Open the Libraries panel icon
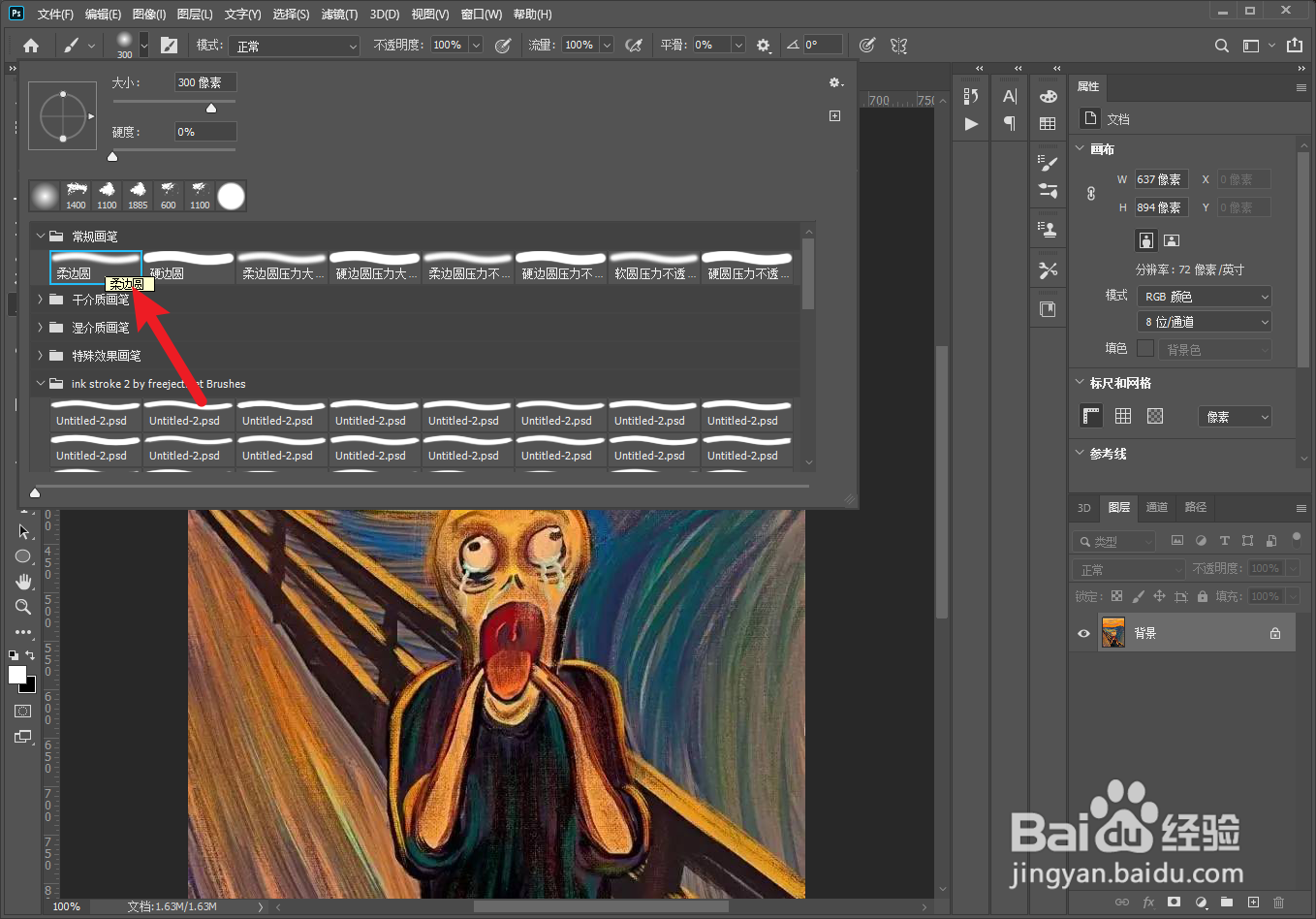 click(1048, 309)
